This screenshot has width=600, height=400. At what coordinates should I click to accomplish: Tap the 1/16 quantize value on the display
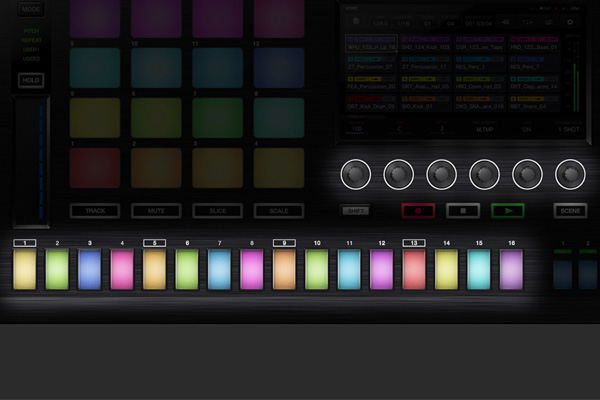pyautogui.click(x=403, y=24)
